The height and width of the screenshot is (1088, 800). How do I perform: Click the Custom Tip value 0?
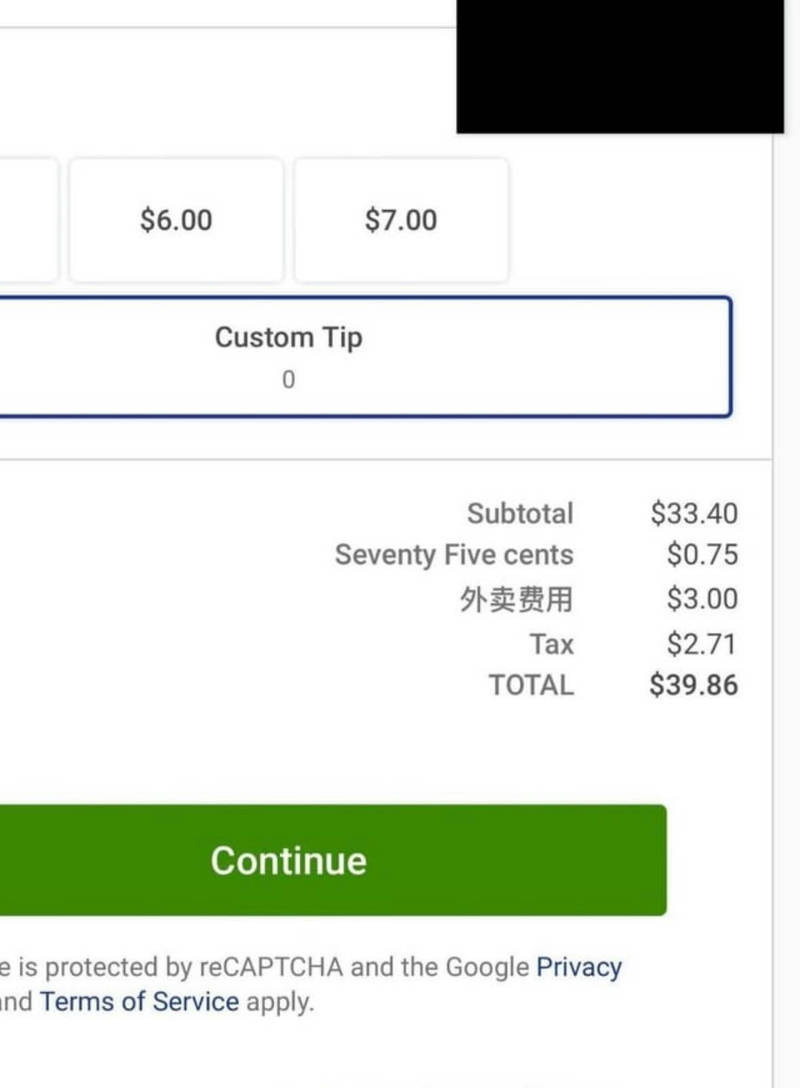click(x=289, y=380)
